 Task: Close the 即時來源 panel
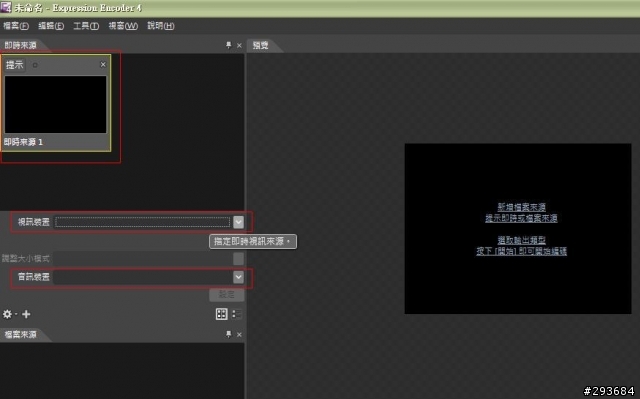pyautogui.click(x=239, y=46)
